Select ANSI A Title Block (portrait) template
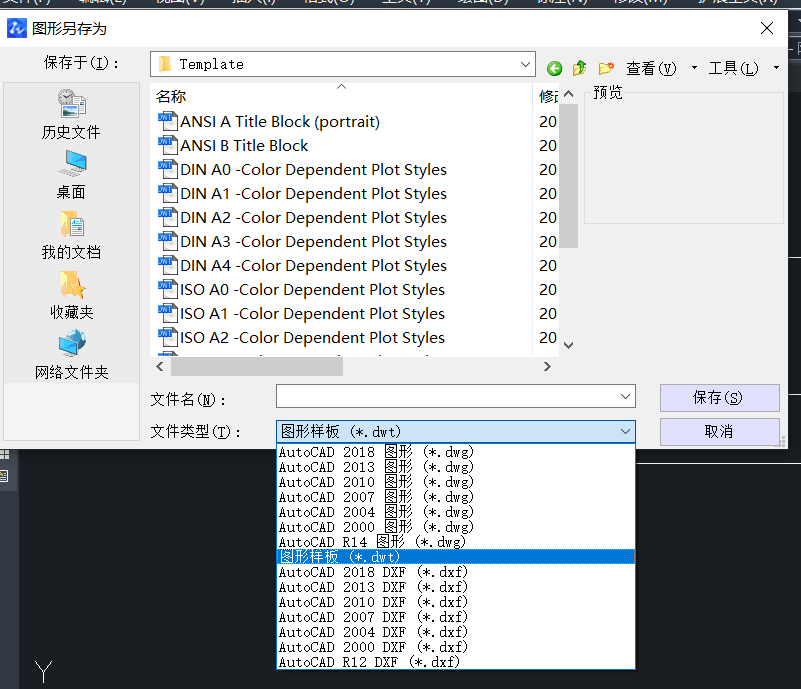Image resolution: width=801 pixels, height=689 pixels. click(x=279, y=122)
